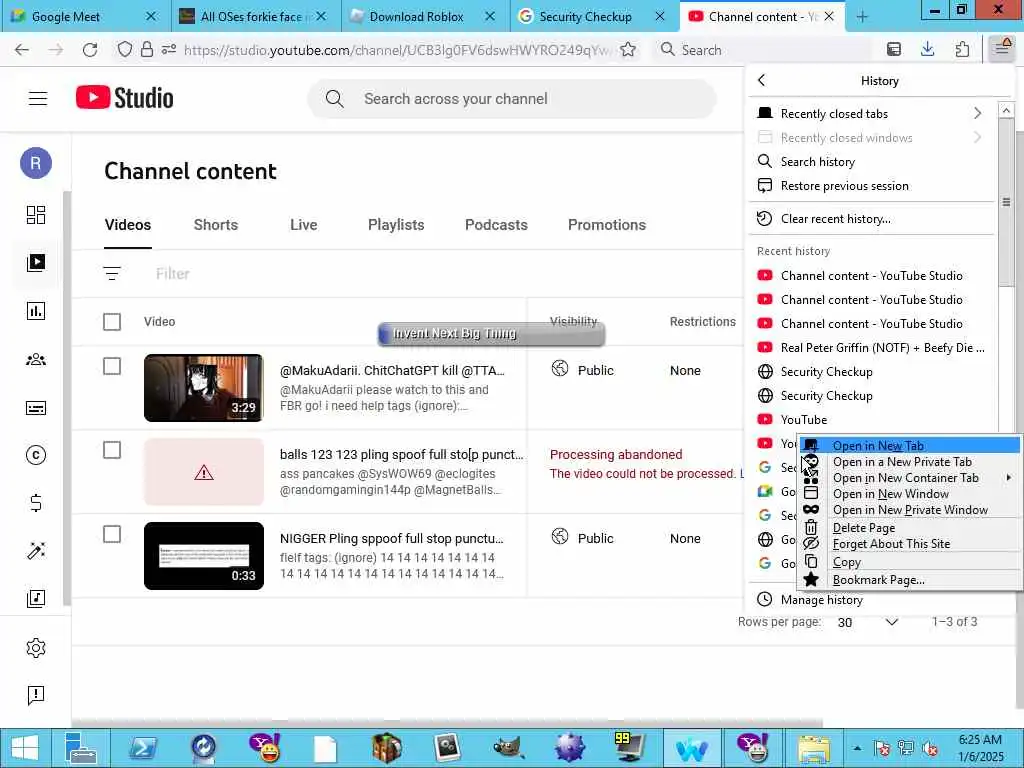This screenshot has width=1024, height=768.
Task: Click the filter lines icon
Action: (112, 274)
